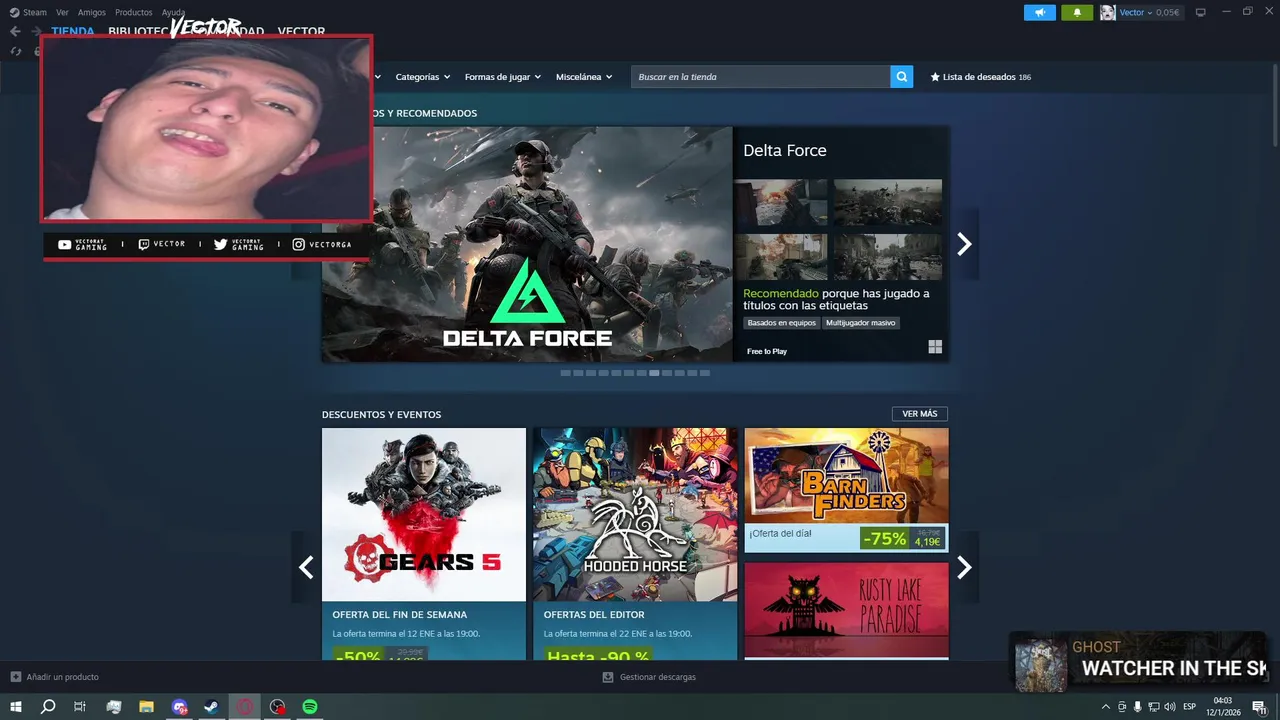Open the Windows Start menu
Screen dimensions: 1280x720
(16, 707)
